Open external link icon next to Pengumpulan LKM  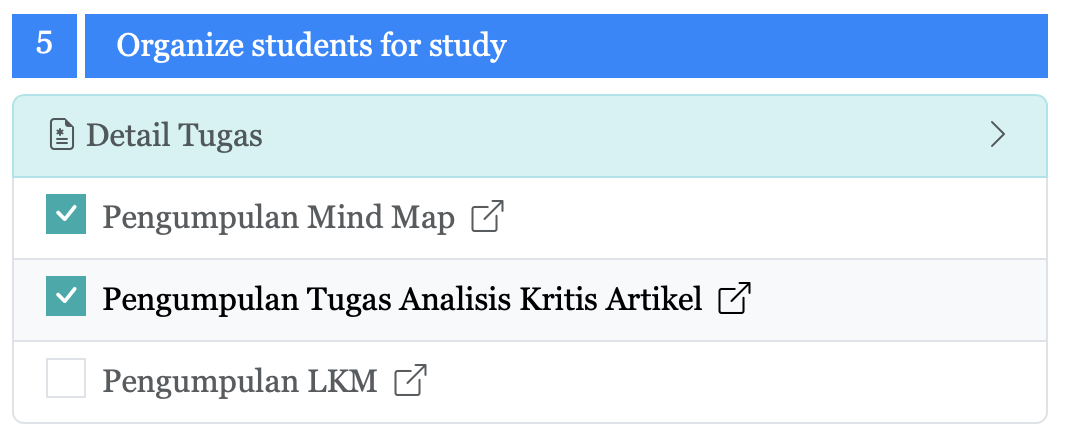411,380
